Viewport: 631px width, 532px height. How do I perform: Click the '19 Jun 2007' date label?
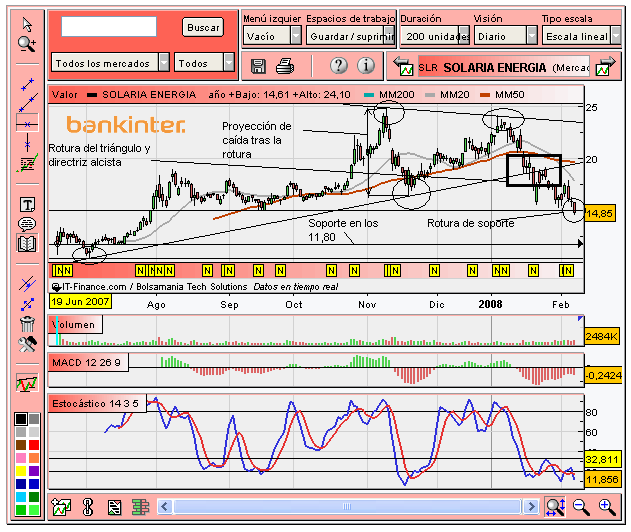(x=80, y=301)
